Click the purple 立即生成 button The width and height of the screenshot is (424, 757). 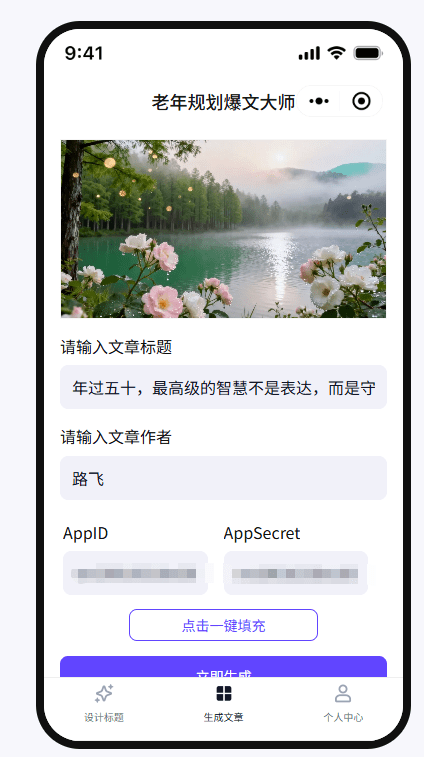click(223, 667)
